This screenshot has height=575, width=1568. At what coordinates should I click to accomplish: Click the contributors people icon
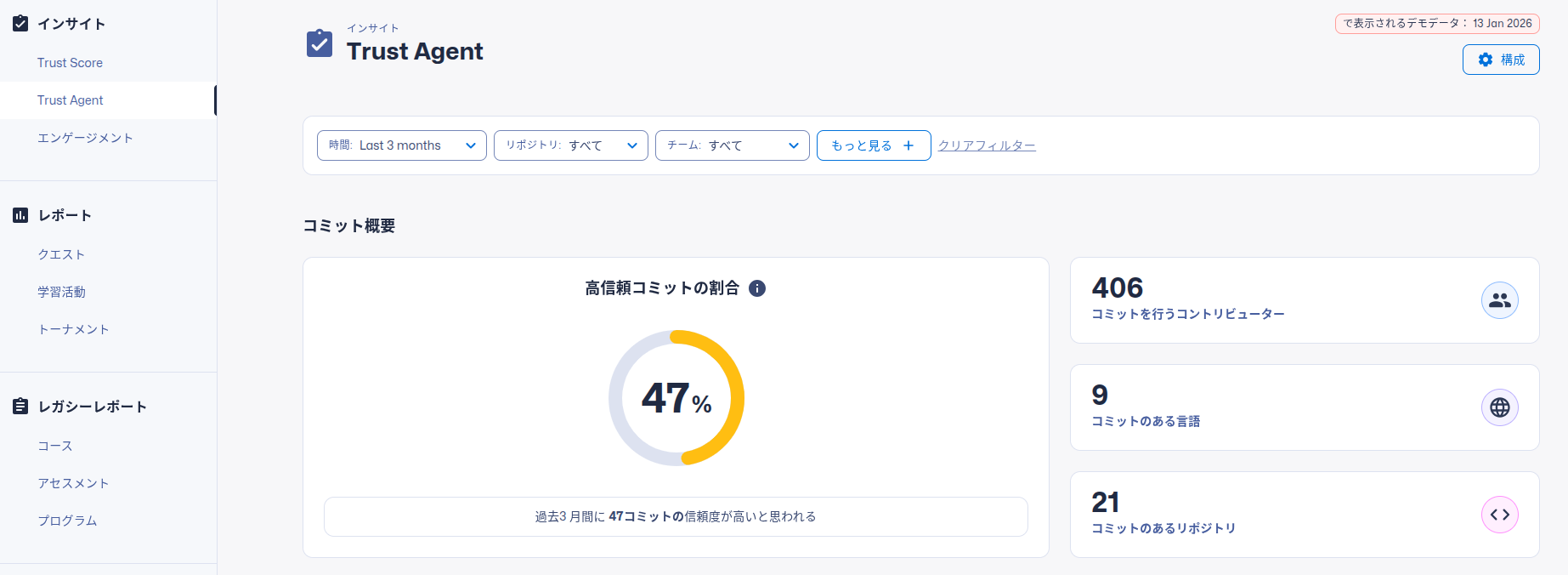pyautogui.click(x=1500, y=300)
